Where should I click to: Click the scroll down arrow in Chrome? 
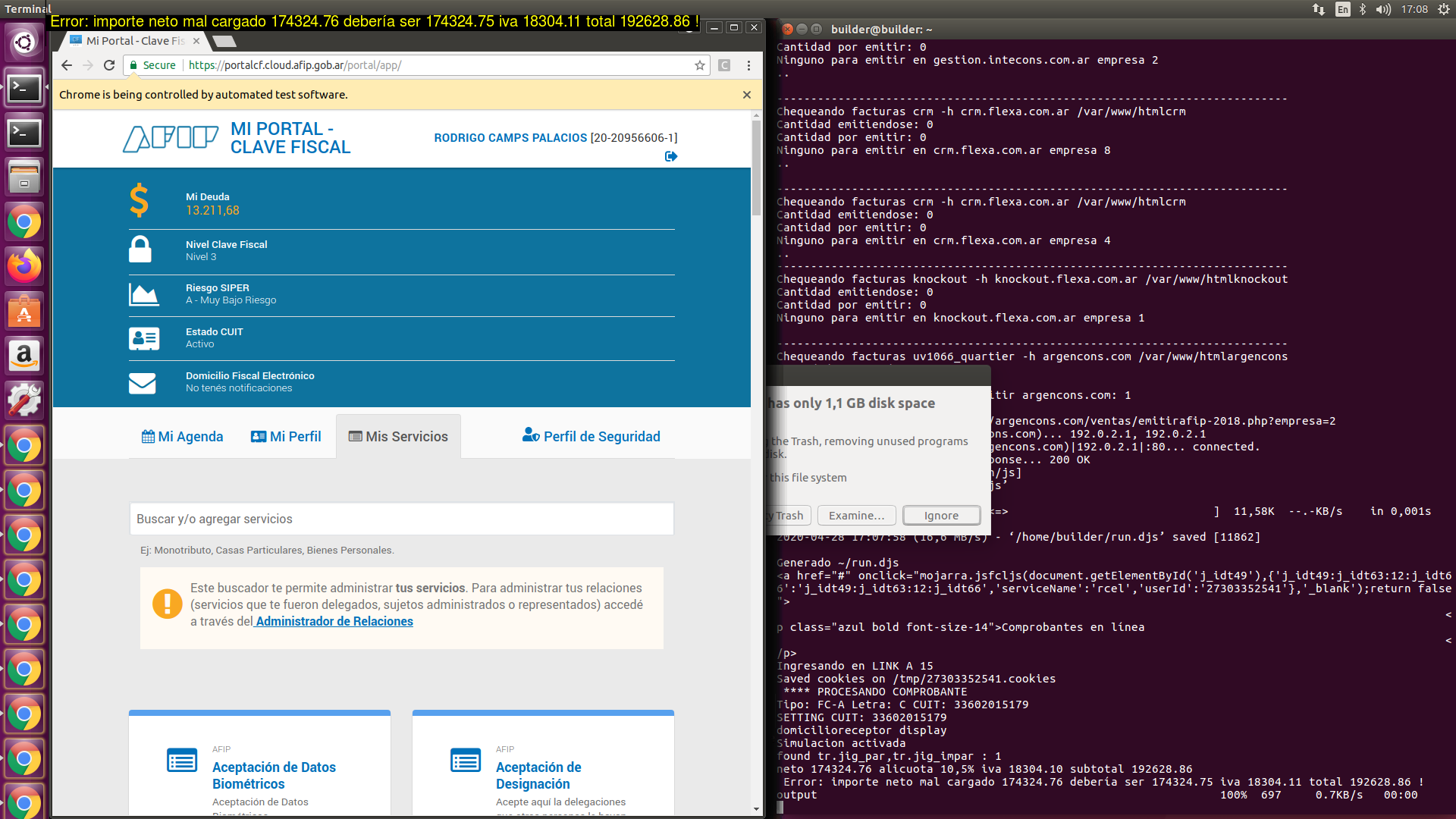[x=756, y=809]
